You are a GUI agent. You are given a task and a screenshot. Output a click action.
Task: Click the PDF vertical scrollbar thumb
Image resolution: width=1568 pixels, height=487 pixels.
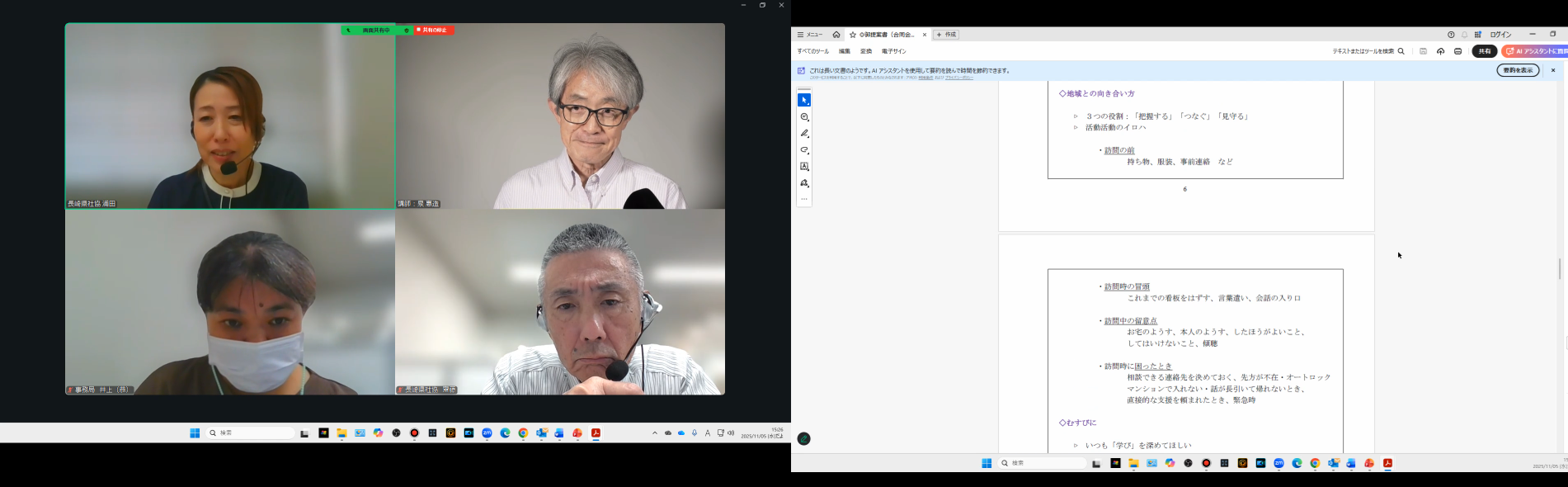(x=1559, y=268)
